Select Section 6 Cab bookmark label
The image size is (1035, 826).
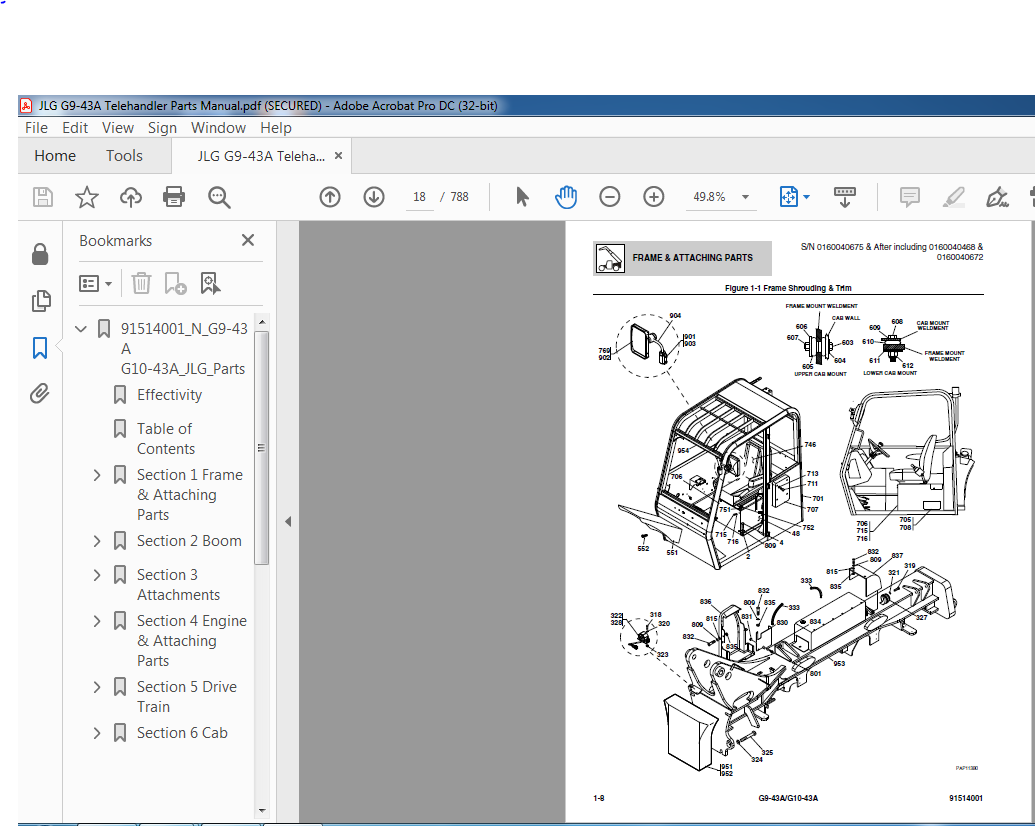click(x=182, y=733)
